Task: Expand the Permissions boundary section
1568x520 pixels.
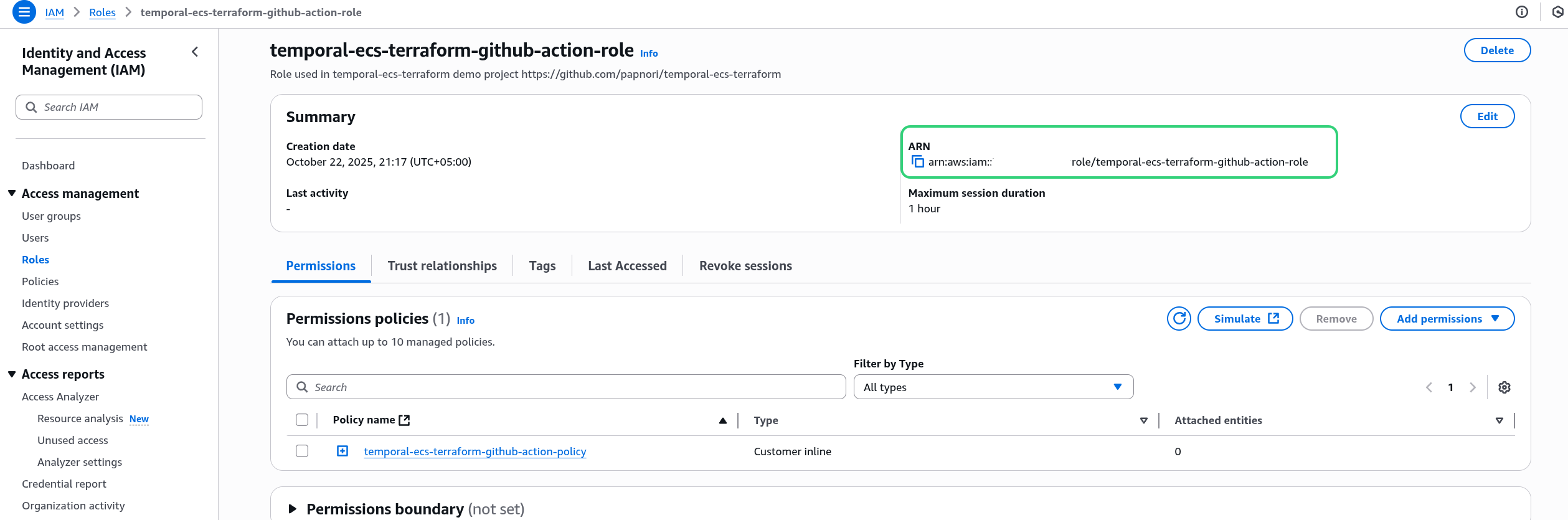Action: coord(293,509)
